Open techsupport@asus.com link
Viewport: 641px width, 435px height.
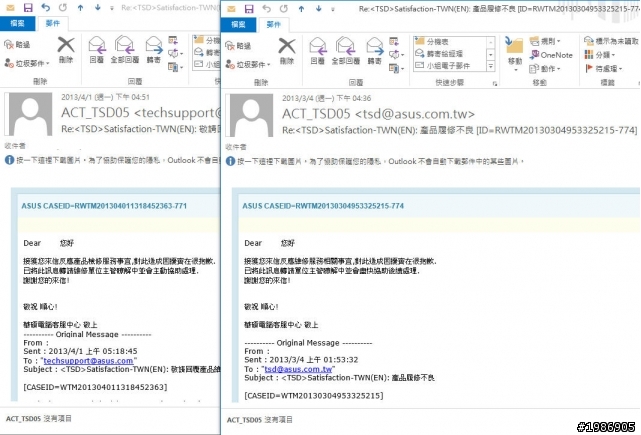(88, 361)
